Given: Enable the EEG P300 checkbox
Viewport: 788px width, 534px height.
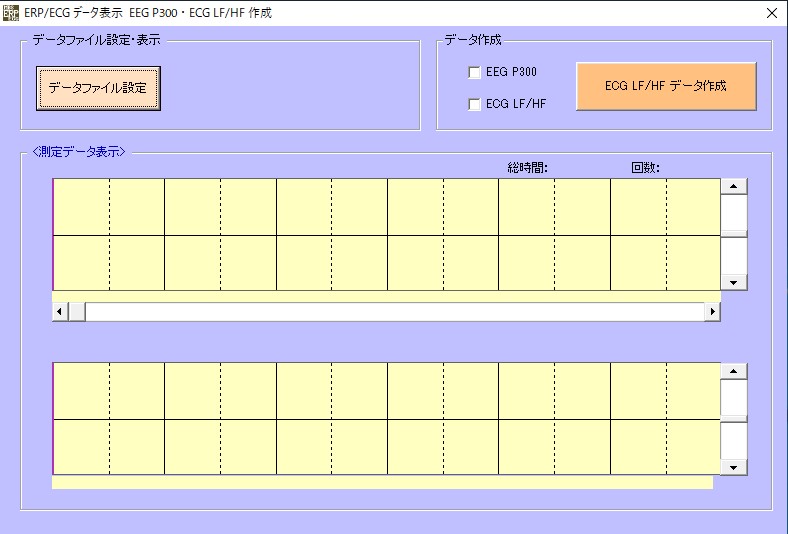Looking at the screenshot, I should click(475, 72).
